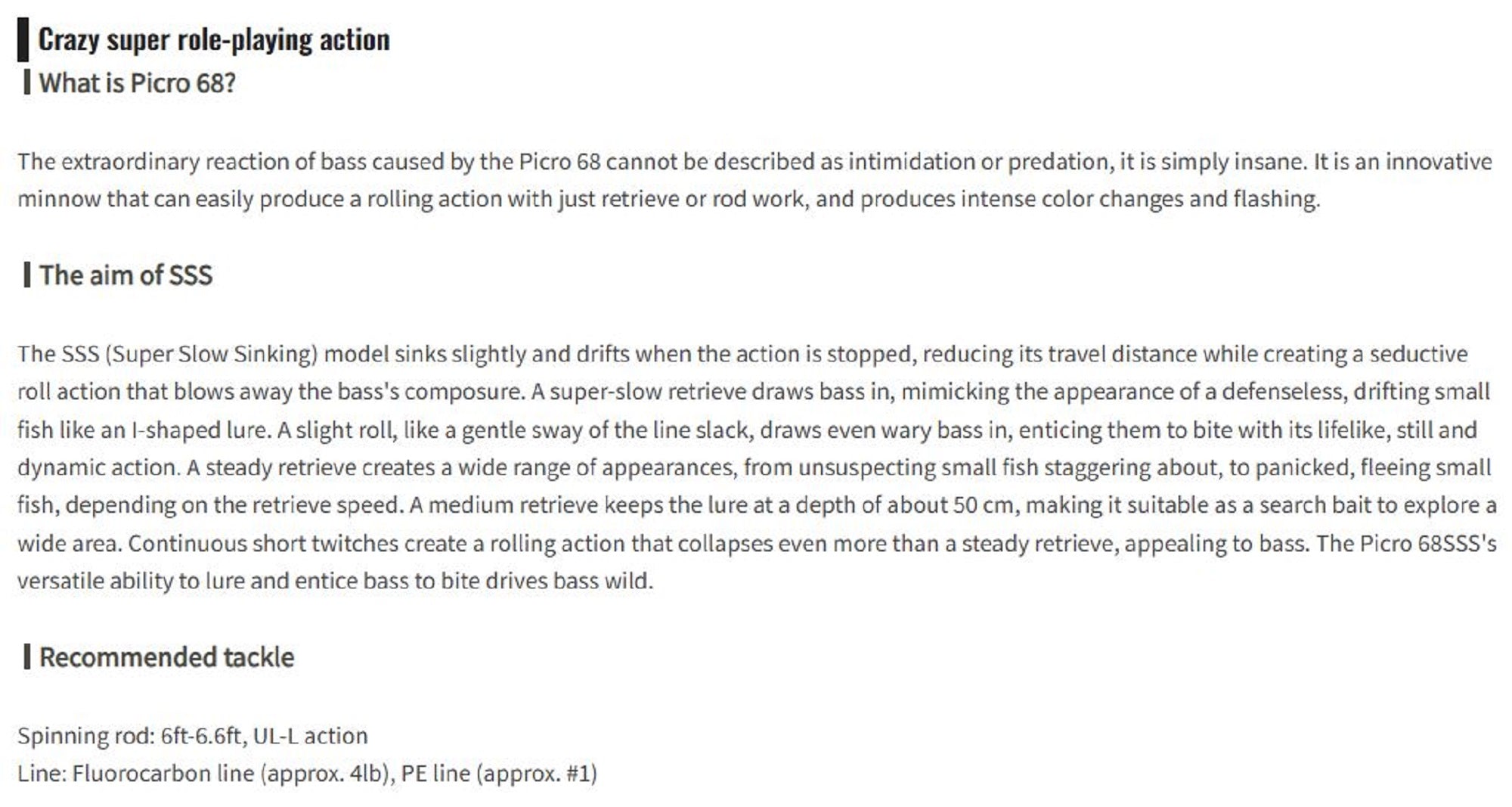
Task: Click the "Crazy super role-playing action" heading
Action: (214, 40)
